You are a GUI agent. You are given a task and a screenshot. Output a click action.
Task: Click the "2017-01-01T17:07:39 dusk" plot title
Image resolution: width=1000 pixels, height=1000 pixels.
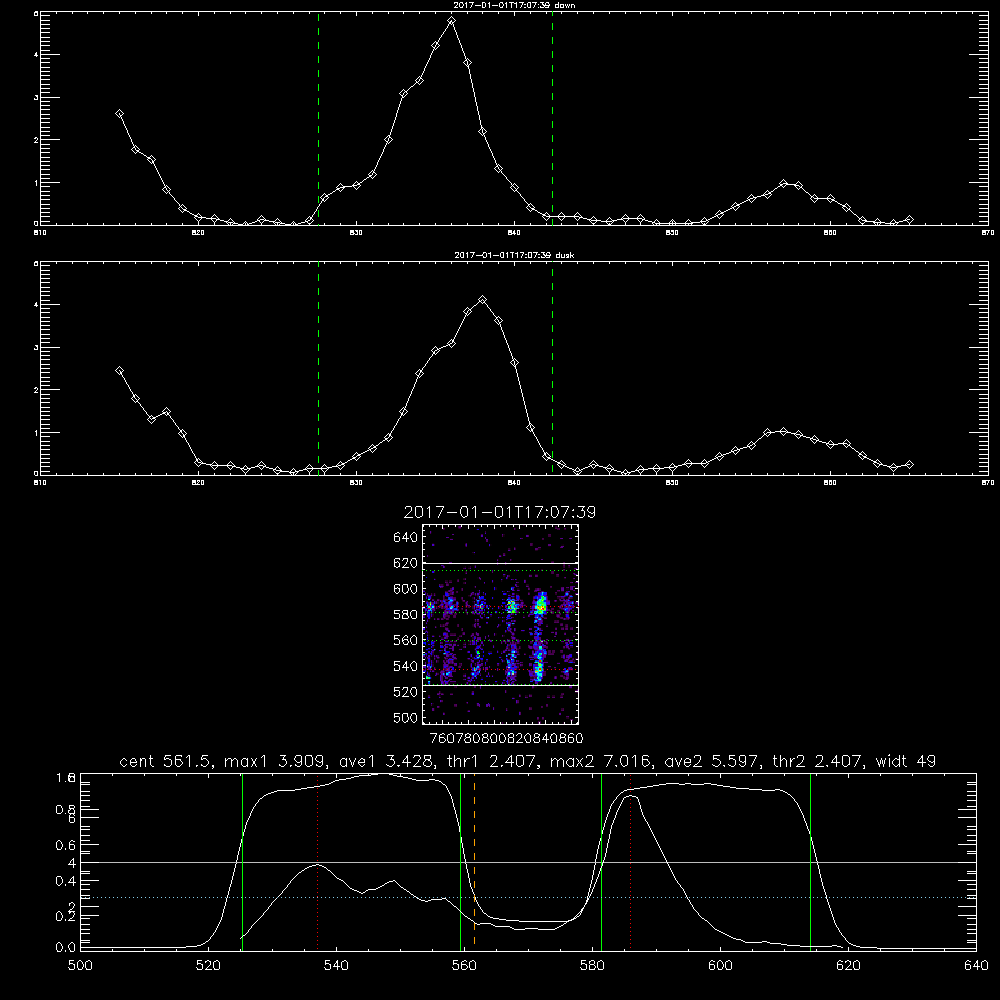coord(514,255)
